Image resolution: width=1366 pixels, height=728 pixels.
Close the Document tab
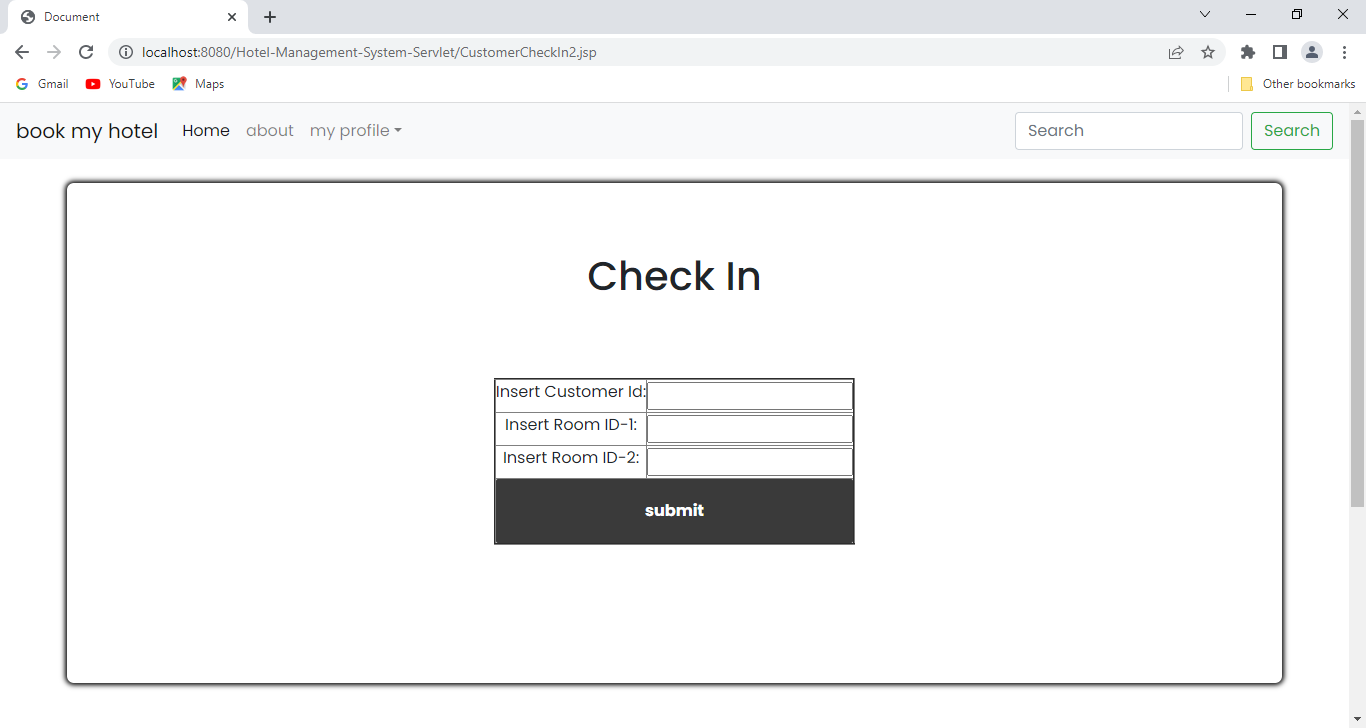pyautogui.click(x=232, y=17)
